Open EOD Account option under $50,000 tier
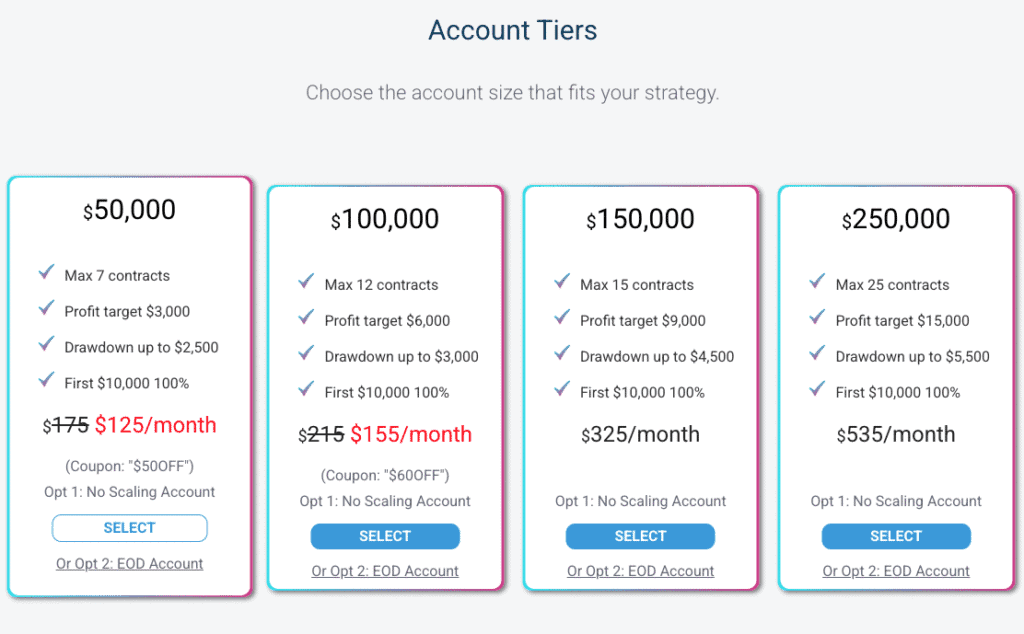 coord(130,564)
